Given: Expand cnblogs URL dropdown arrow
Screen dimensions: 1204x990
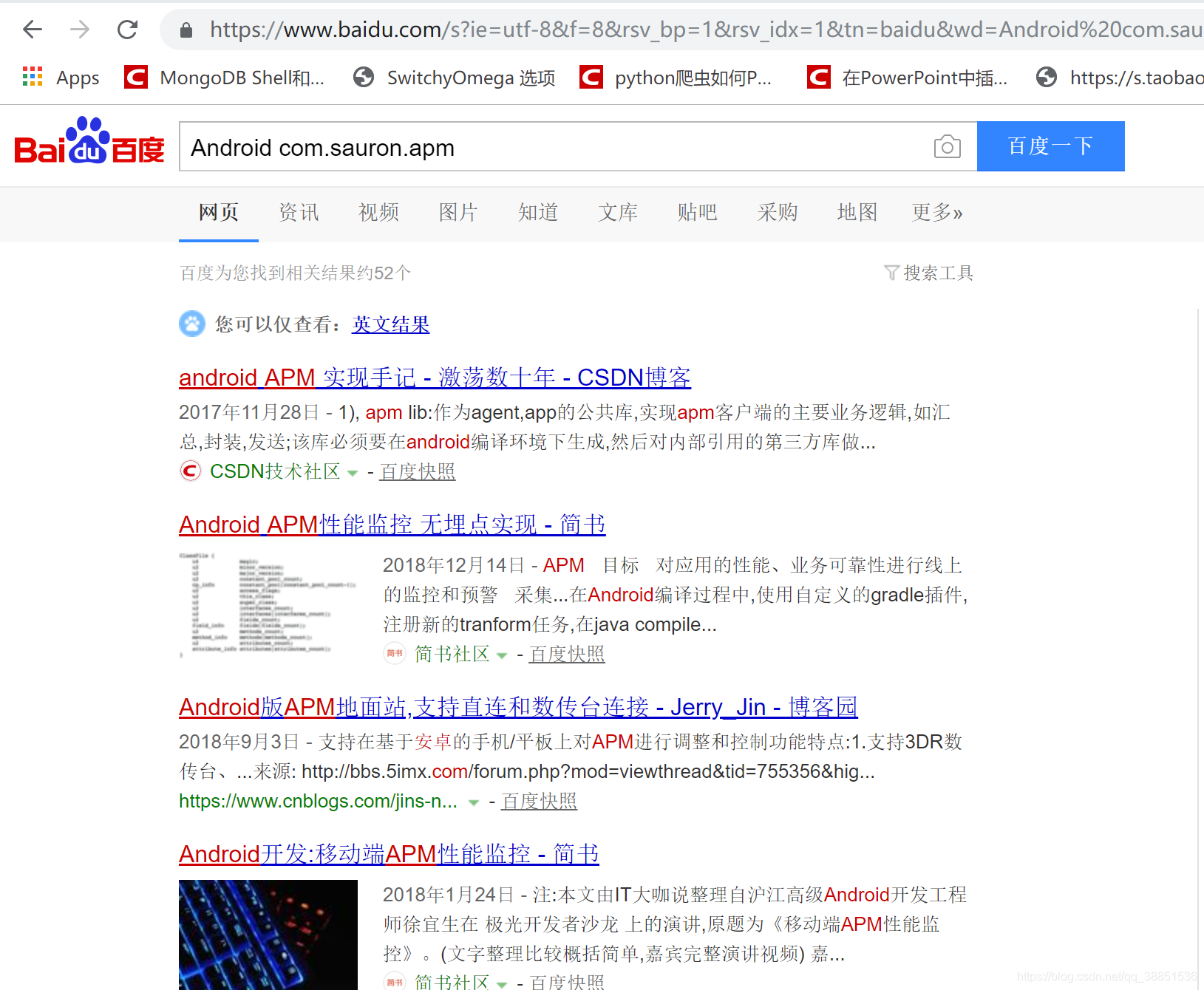Looking at the screenshot, I should (x=474, y=802).
